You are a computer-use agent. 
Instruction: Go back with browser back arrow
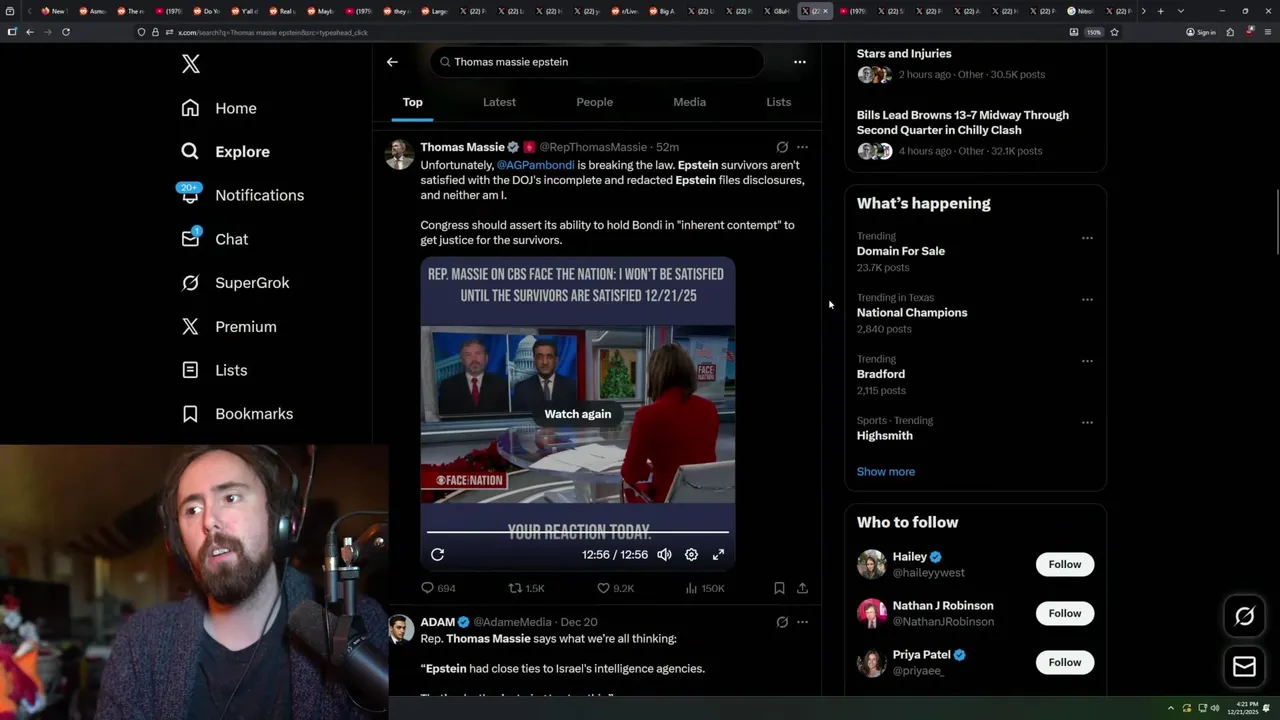tap(30, 32)
